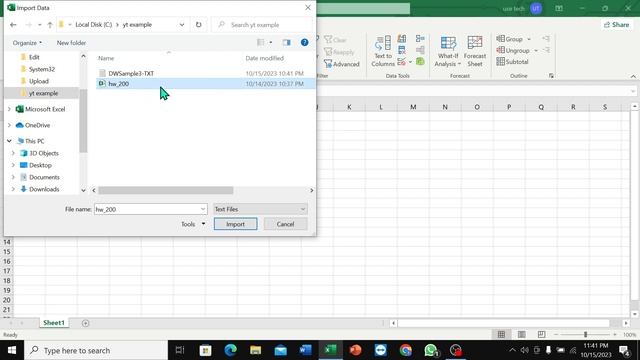Click the Forecast Sheet icon
Screen dimensions: 640x360
click(x=475, y=51)
